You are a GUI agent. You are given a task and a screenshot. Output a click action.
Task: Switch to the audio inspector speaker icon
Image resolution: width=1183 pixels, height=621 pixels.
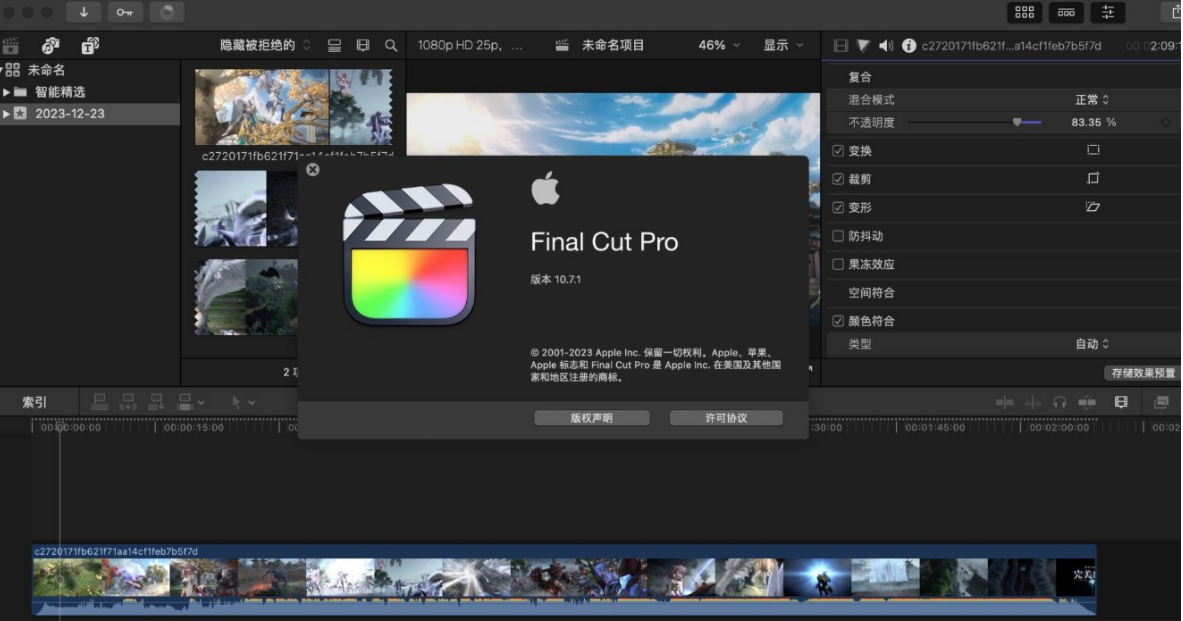(886, 46)
